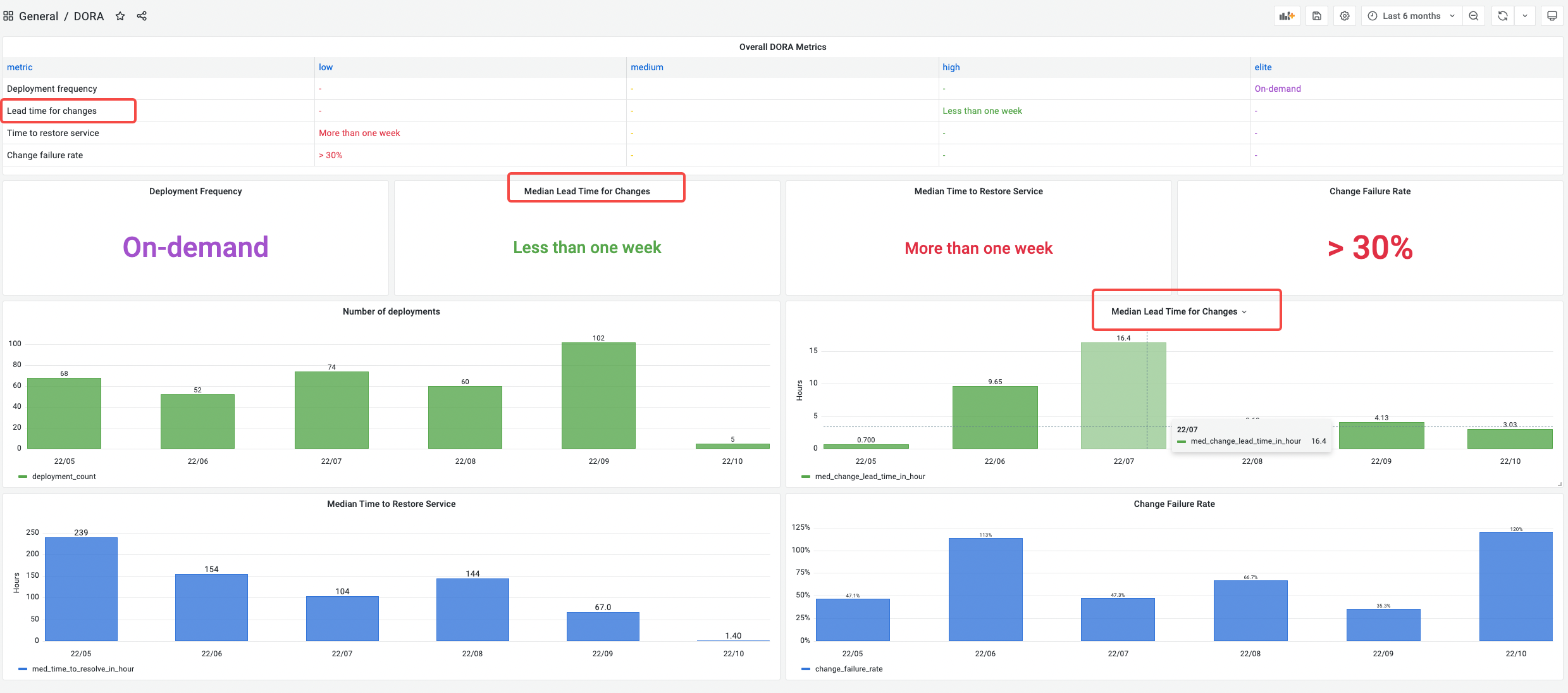The width and height of the screenshot is (1568, 693).
Task: Toggle med_time_to_resolve_in_hour legend series
Action: click(x=83, y=669)
